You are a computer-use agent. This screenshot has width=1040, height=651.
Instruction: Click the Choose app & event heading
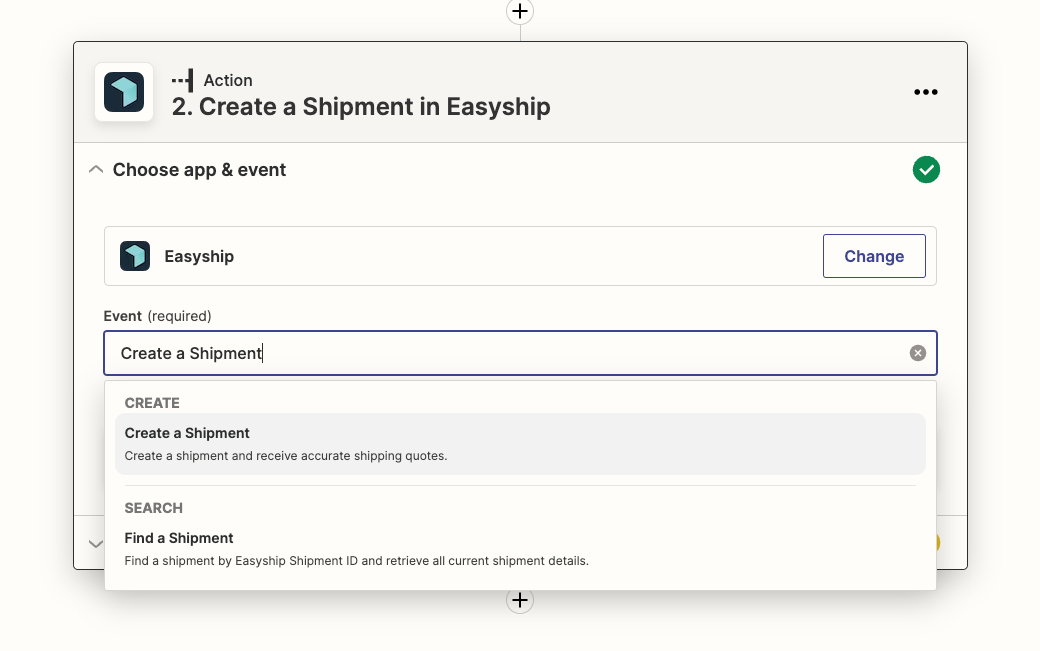click(x=199, y=170)
